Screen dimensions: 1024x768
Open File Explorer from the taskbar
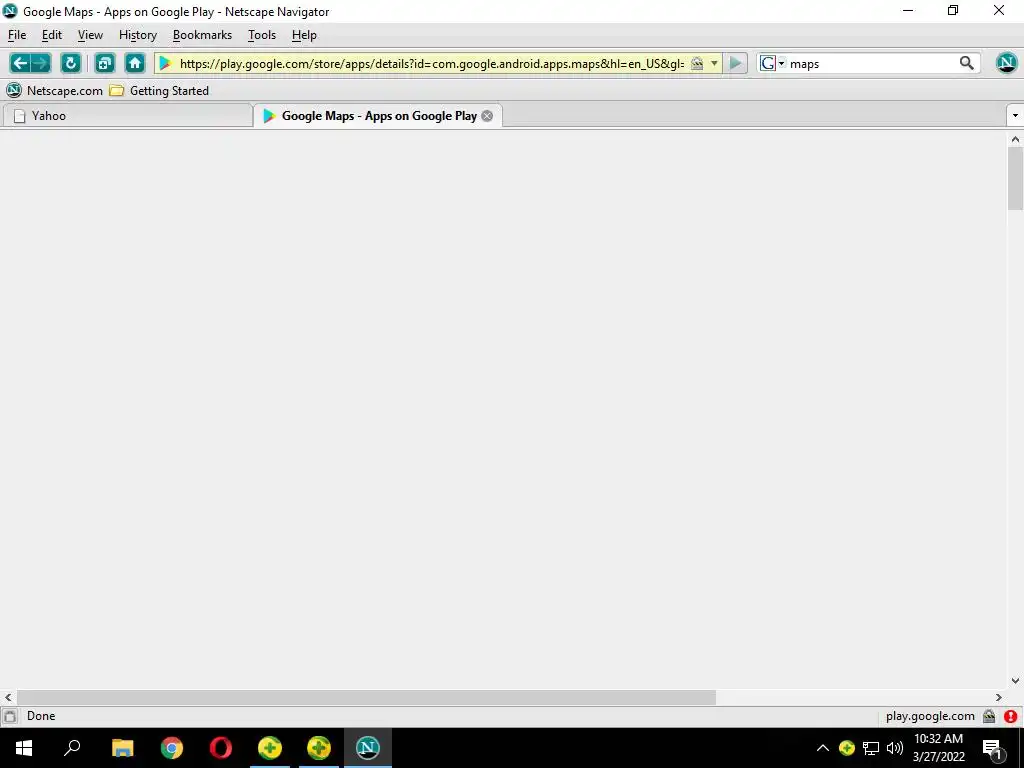tap(122, 748)
